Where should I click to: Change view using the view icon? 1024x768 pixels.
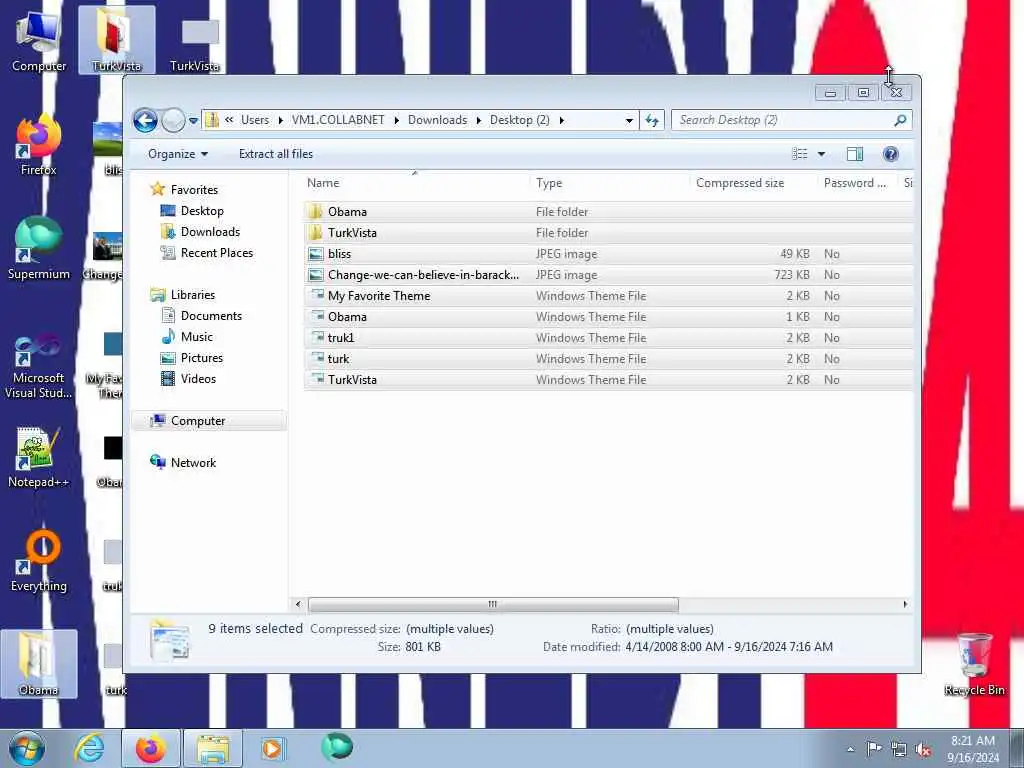pyautogui.click(x=800, y=154)
